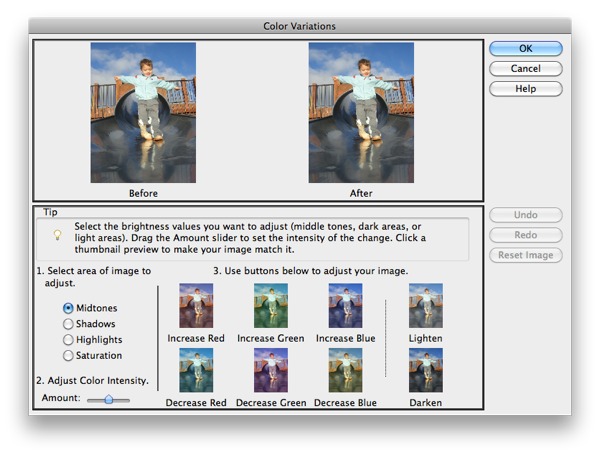Click the Lighten thumbnail preview
This screenshot has height=455, width=600.
(426, 305)
